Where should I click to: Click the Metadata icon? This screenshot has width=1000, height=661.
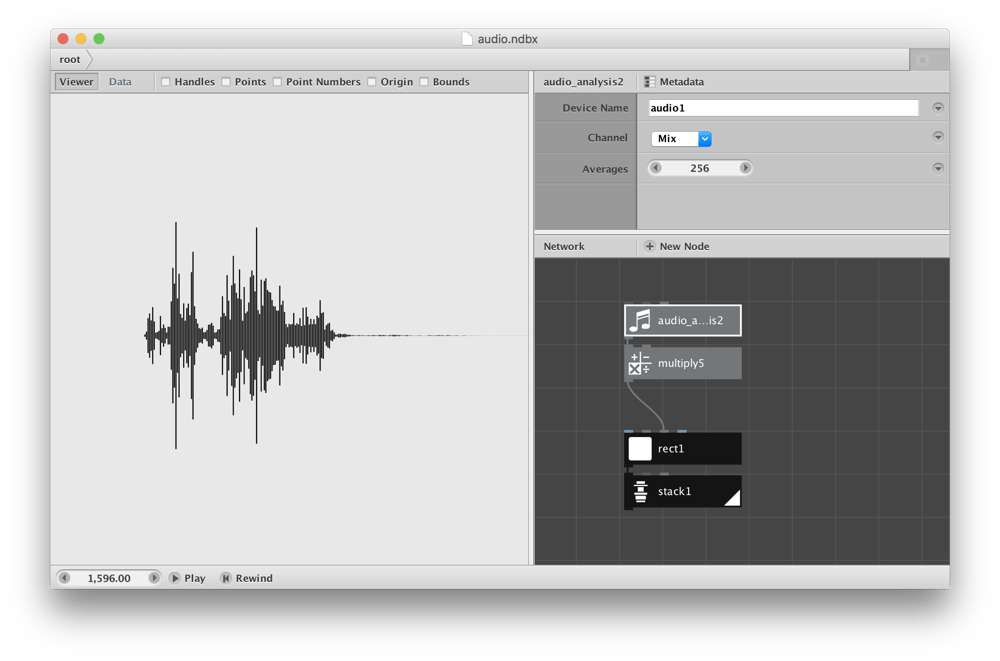[649, 82]
